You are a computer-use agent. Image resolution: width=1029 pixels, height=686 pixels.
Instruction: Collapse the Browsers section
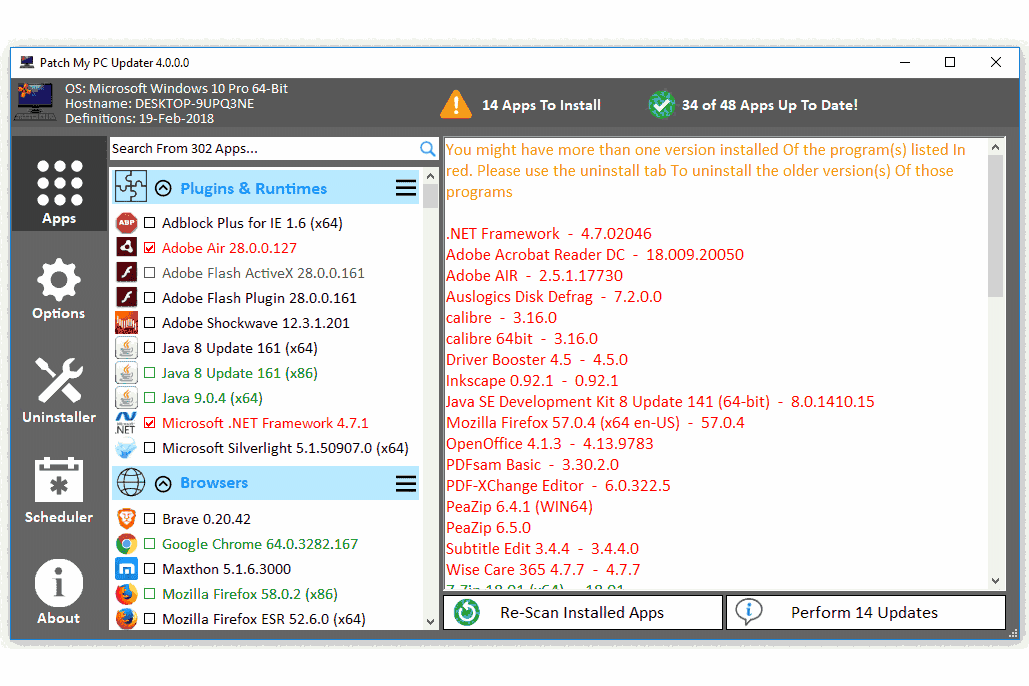pyautogui.click(x=162, y=483)
